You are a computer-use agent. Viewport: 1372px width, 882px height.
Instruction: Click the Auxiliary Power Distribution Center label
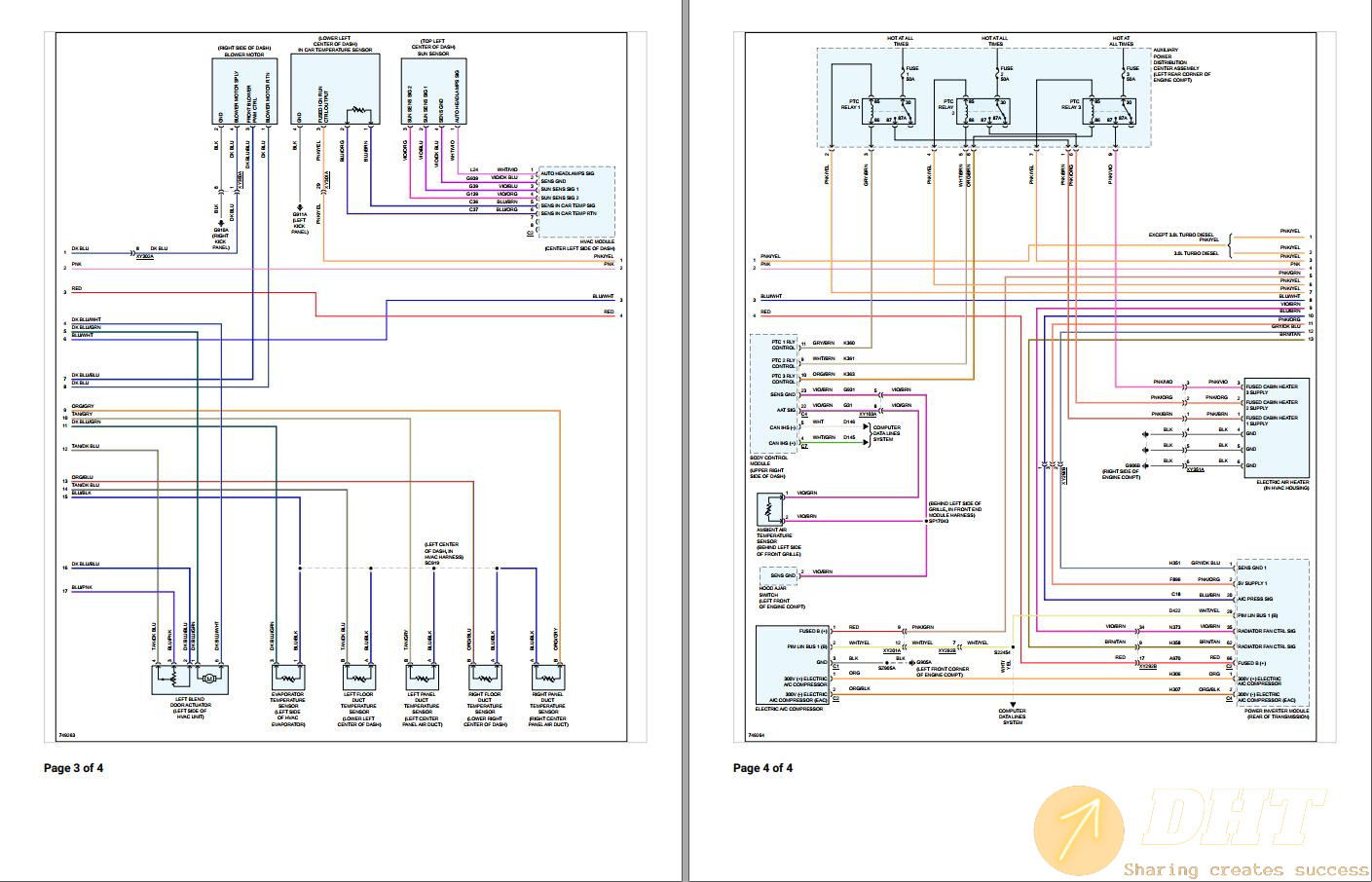pyautogui.click(x=1181, y=63)
